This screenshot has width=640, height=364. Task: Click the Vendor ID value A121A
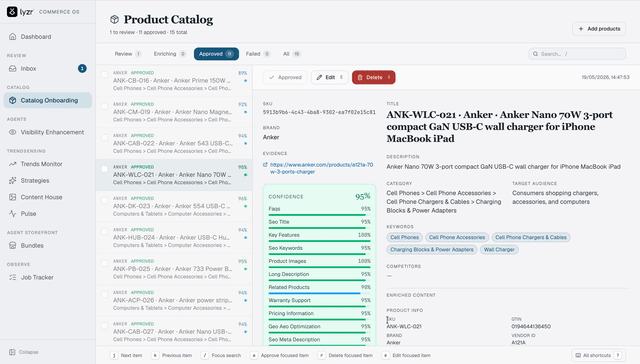[x=518, y=343]
